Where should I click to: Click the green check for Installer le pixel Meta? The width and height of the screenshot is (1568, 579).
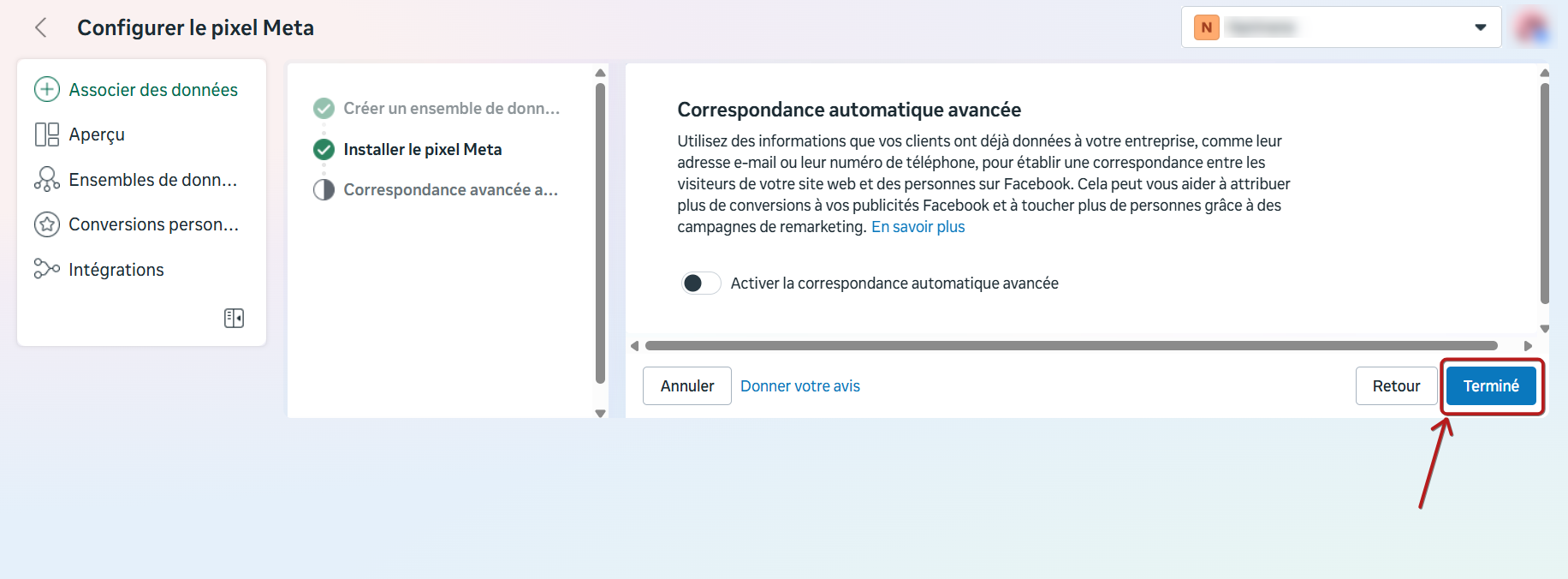324,149
